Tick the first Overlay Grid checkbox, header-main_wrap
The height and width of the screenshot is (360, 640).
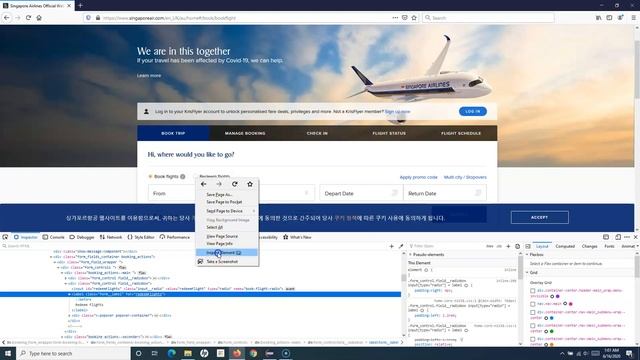533,291
